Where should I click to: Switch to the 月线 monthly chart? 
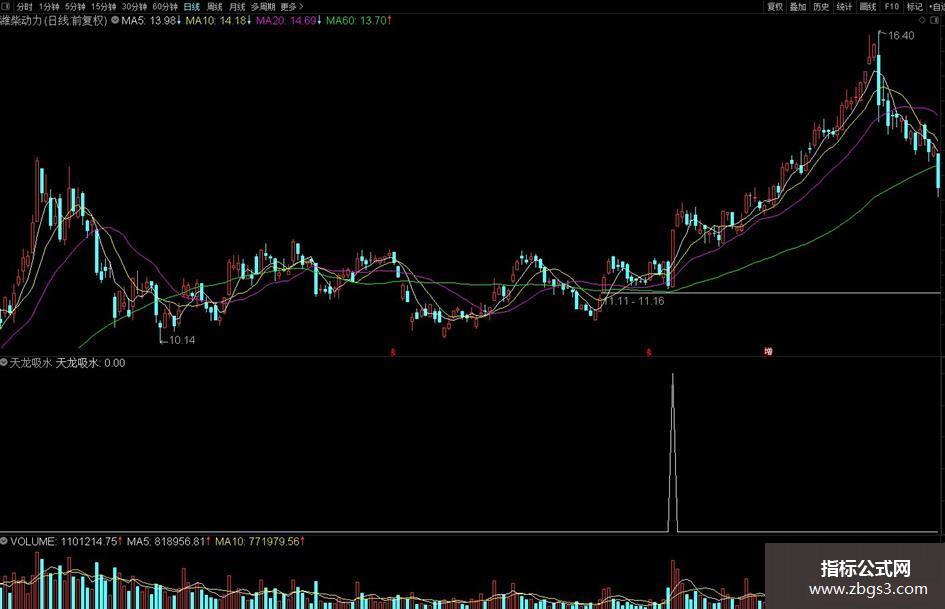click(237, 7)
